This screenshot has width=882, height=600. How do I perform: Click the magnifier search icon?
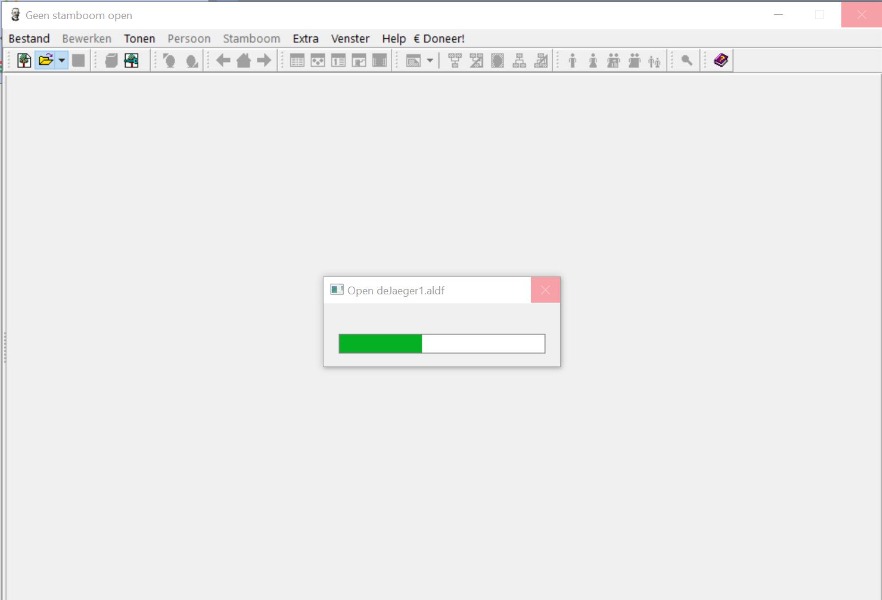coord(687,61)
